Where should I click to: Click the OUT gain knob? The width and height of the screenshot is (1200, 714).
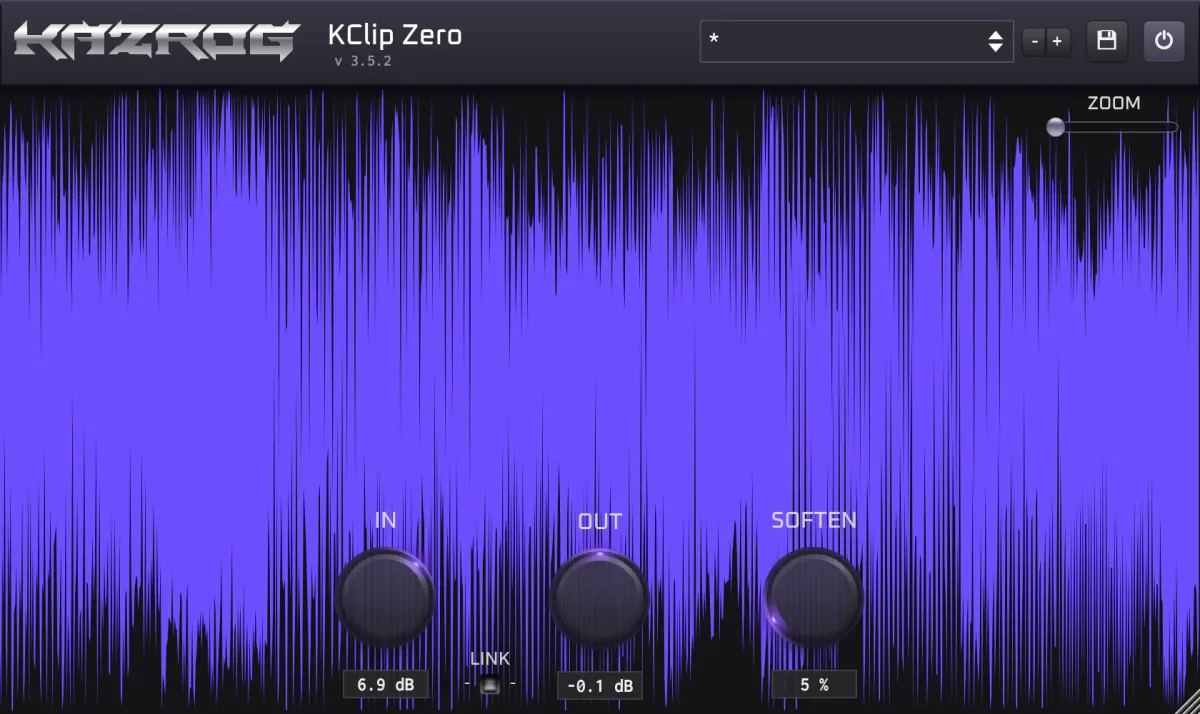click(x=600, y=598)
